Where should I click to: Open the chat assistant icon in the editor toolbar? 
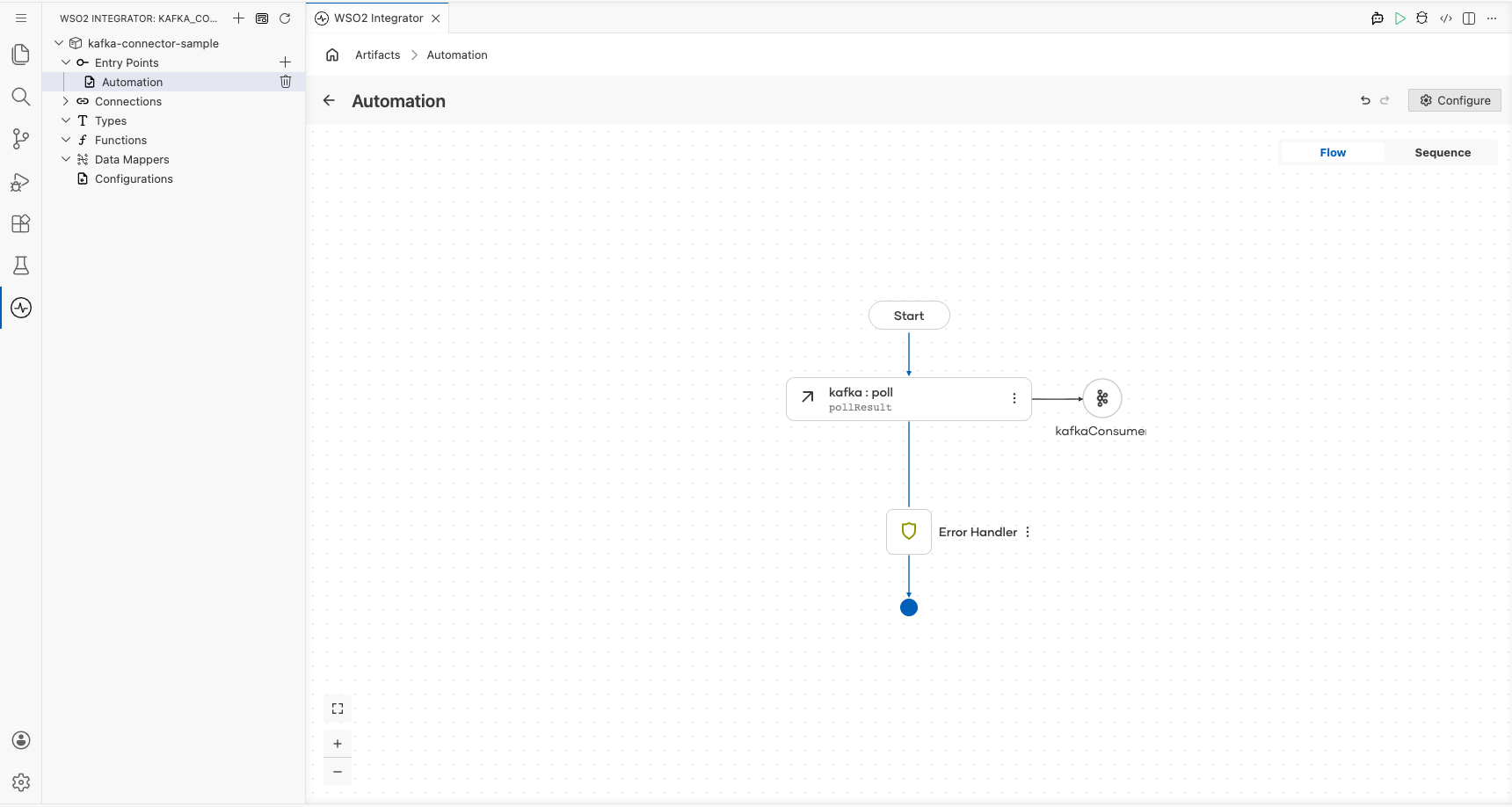(x=1378, y=18)
